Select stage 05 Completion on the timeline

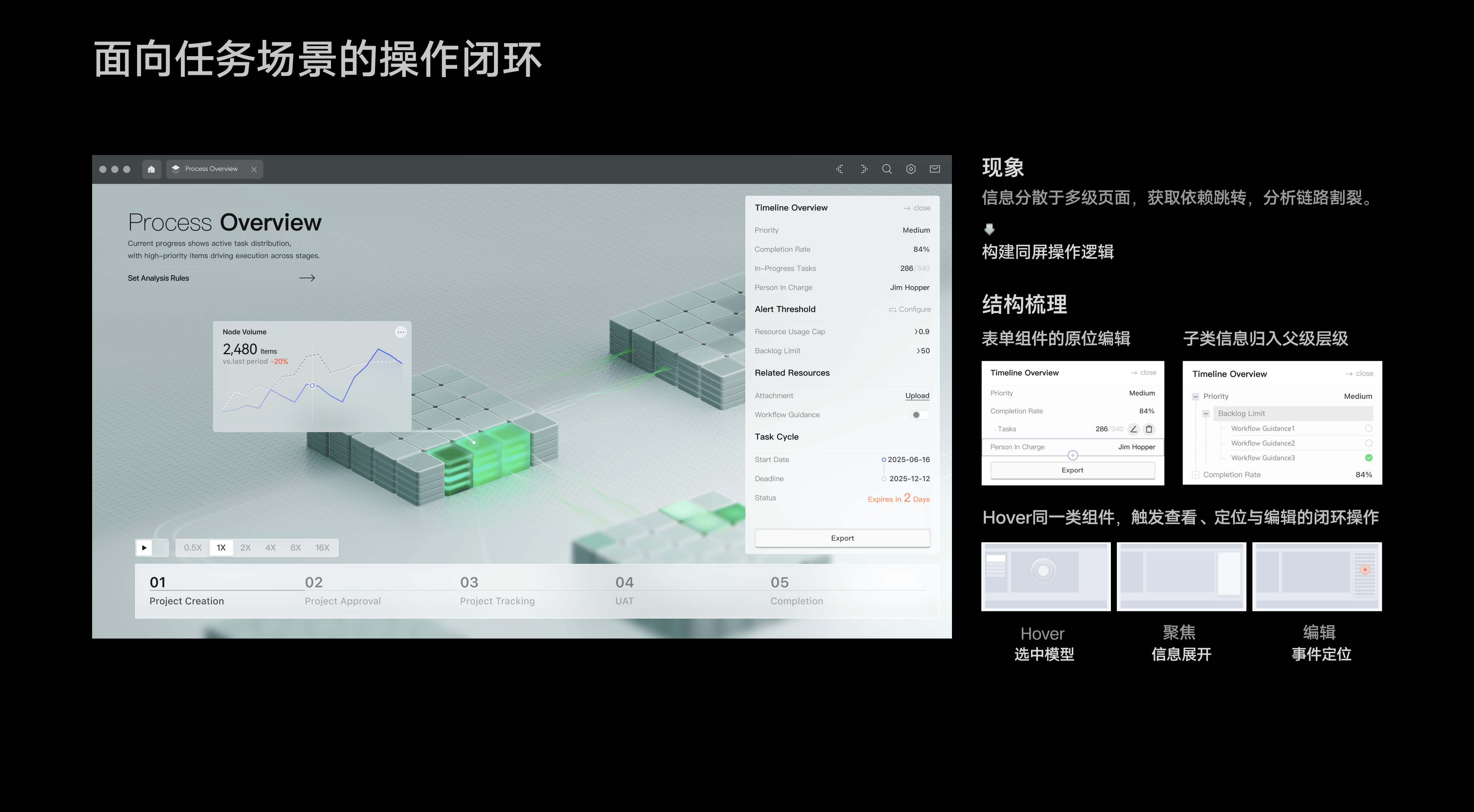point(796,592)
